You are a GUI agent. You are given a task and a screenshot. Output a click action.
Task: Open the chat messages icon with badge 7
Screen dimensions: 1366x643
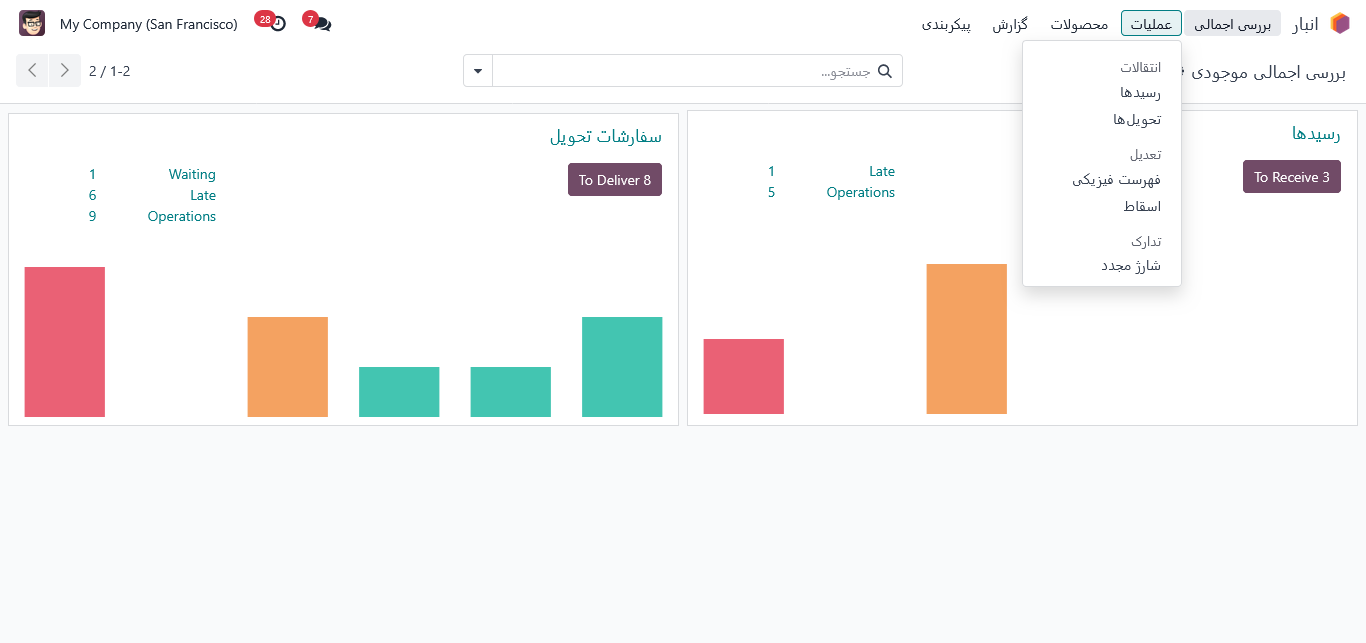tap(321, 24)
